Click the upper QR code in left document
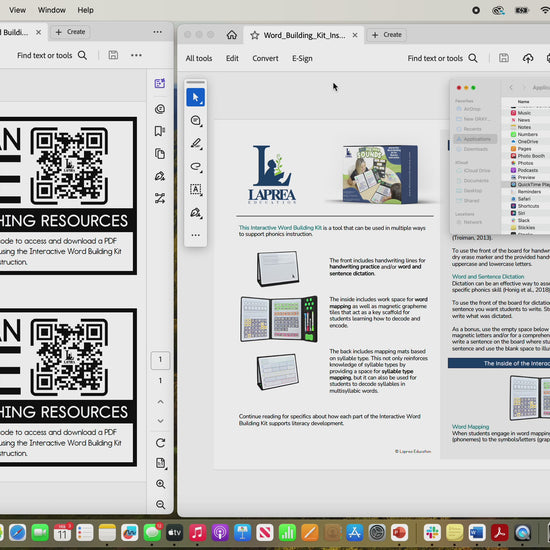The image size is (550, 550). pos(69,166)
